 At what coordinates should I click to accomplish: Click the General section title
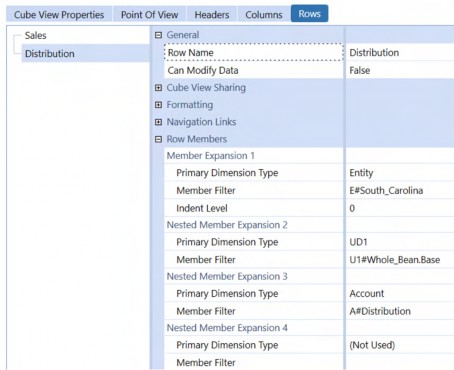coord(183,35)
